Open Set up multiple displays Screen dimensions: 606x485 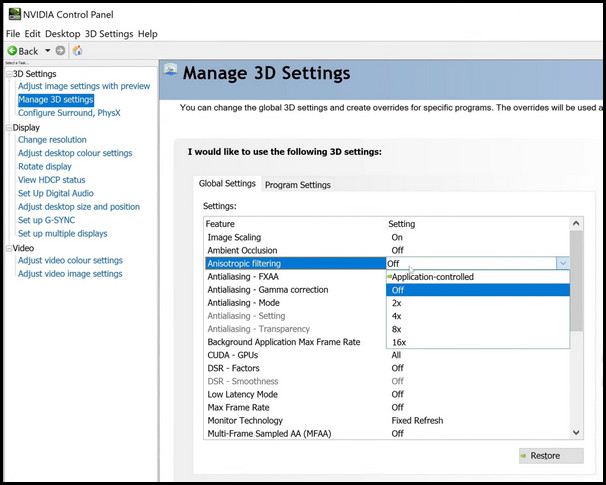[63, 233]
